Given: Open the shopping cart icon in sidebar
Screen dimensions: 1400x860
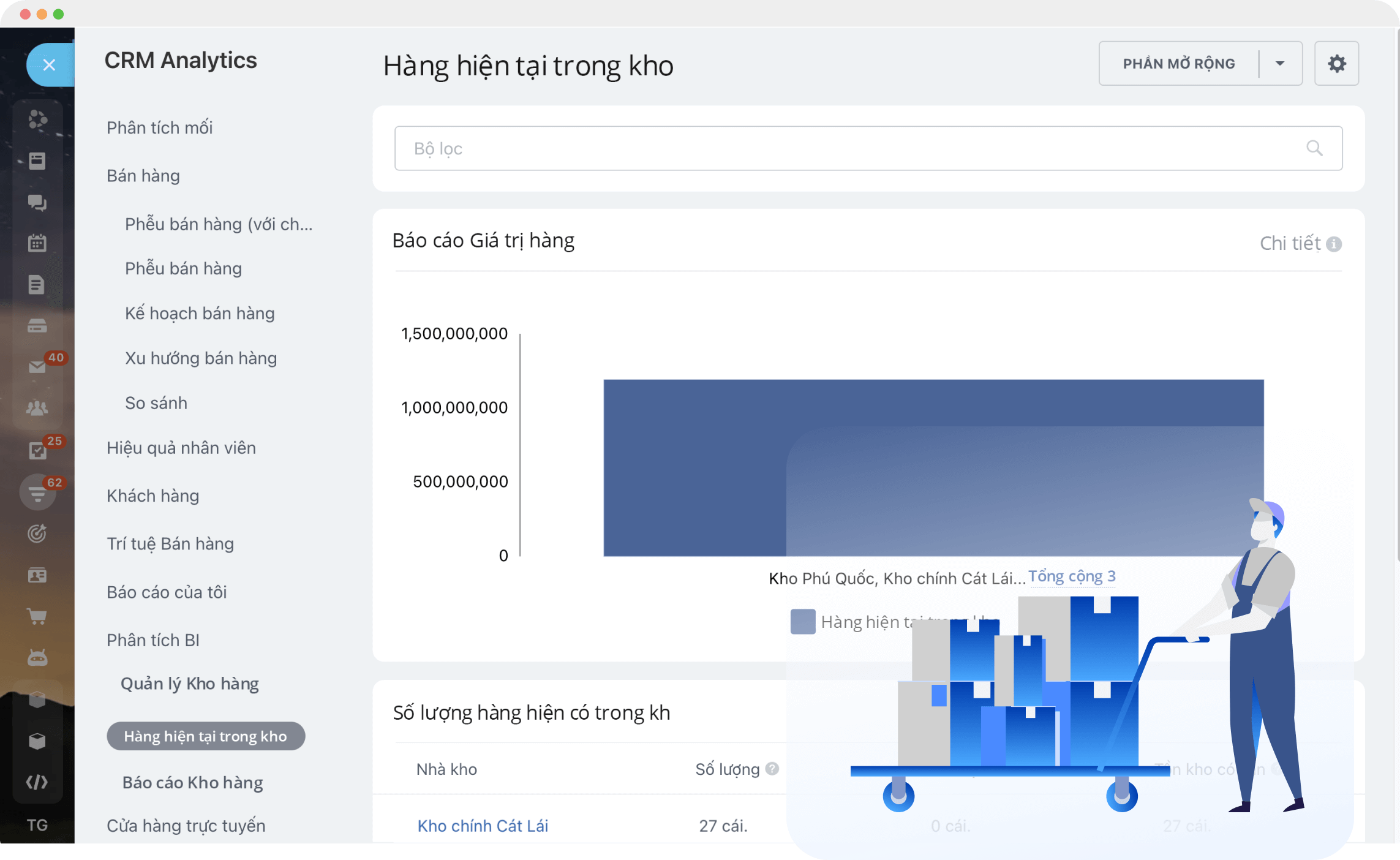Looking at the screenshot, I should pos(37,617).
